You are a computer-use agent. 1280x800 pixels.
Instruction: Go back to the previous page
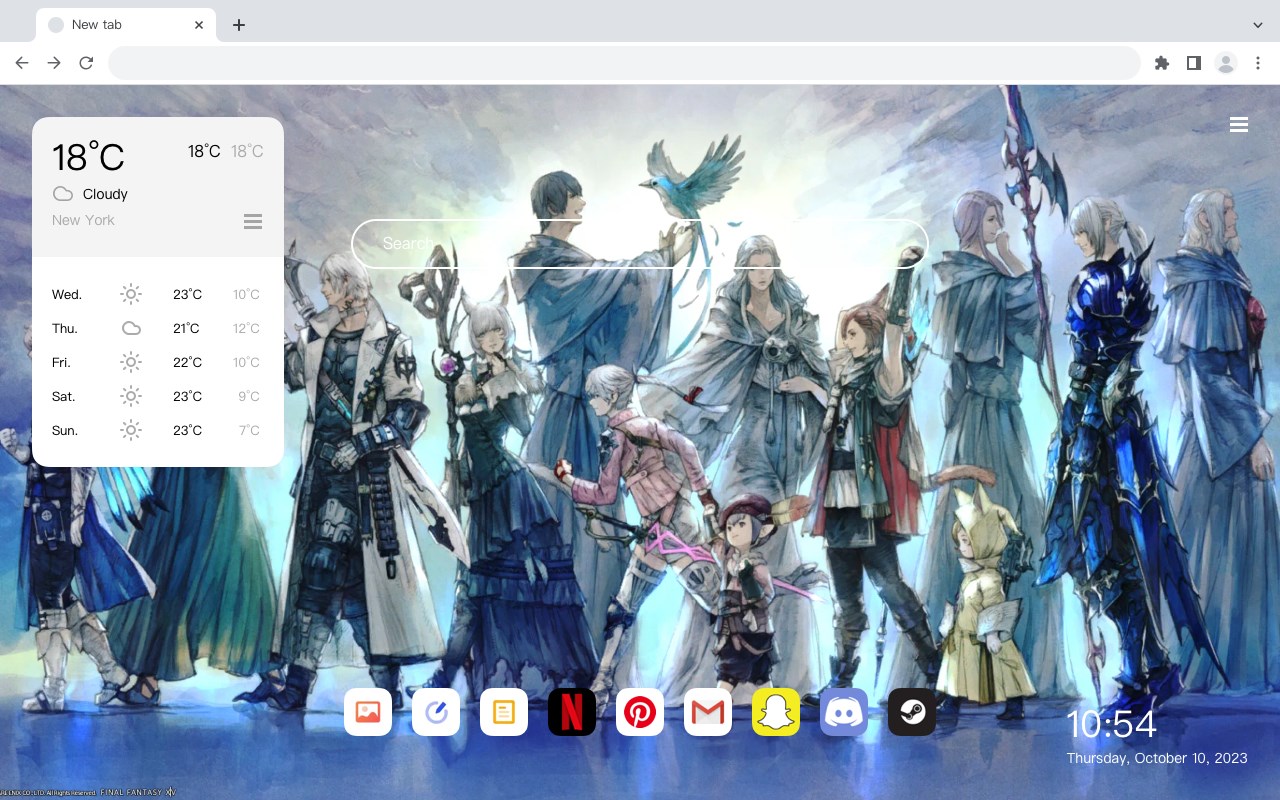tap(22, 63)
